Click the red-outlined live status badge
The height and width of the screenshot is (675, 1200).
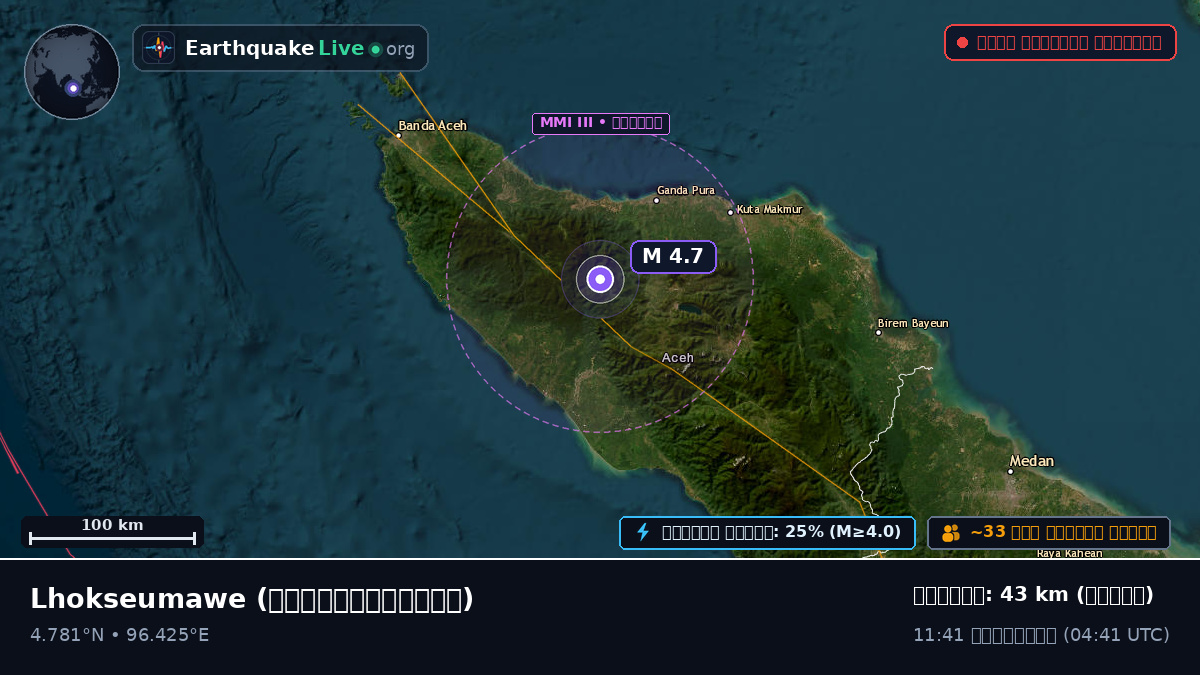(1060, 42)
